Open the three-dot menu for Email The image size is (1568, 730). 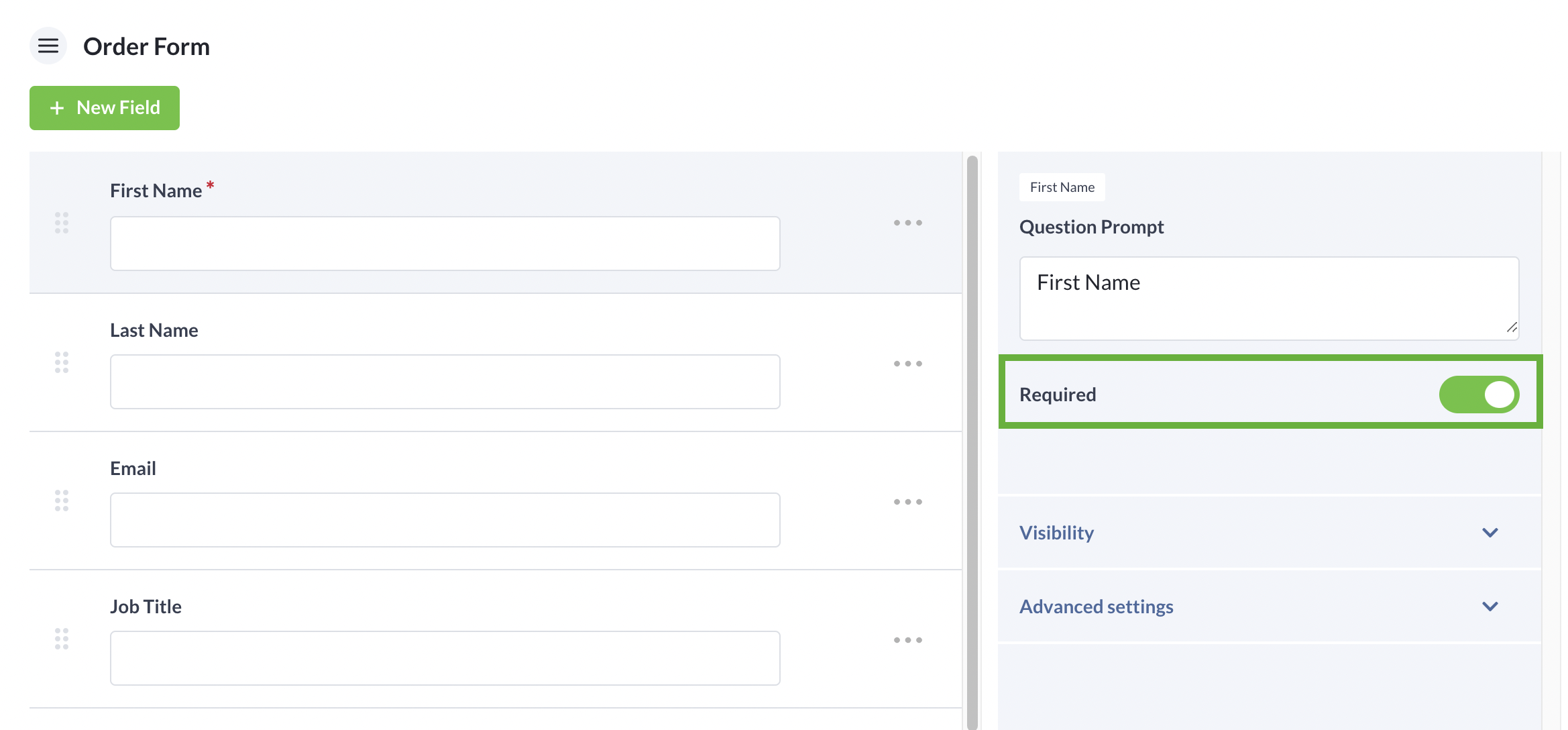(x=907, y=502)
